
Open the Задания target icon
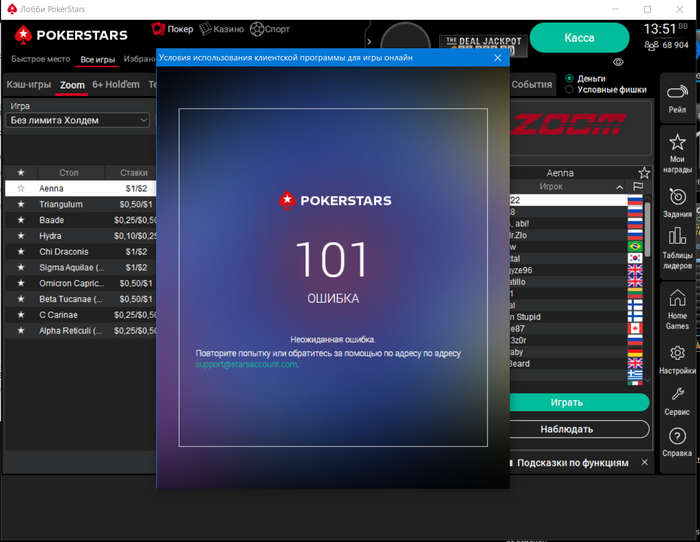tap(677, 196)
